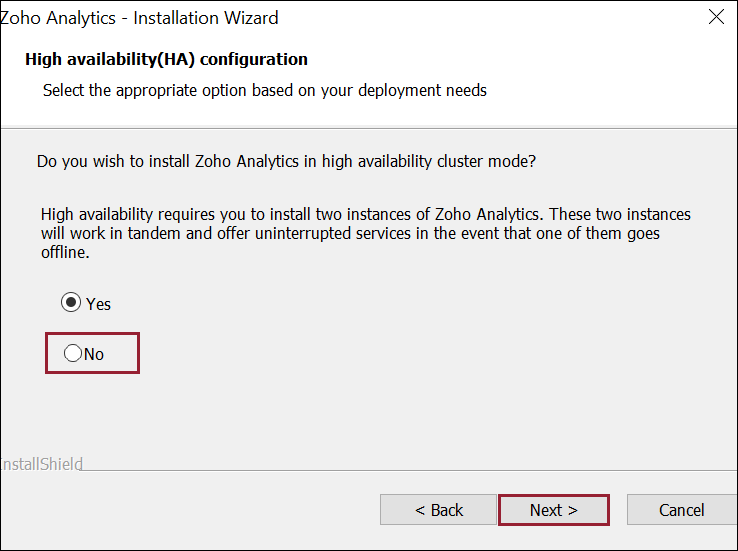The width and height of the screenshot is (738, 551).
Task: Click the "Do you wish to install" question
Action: [x=286, y=161]
